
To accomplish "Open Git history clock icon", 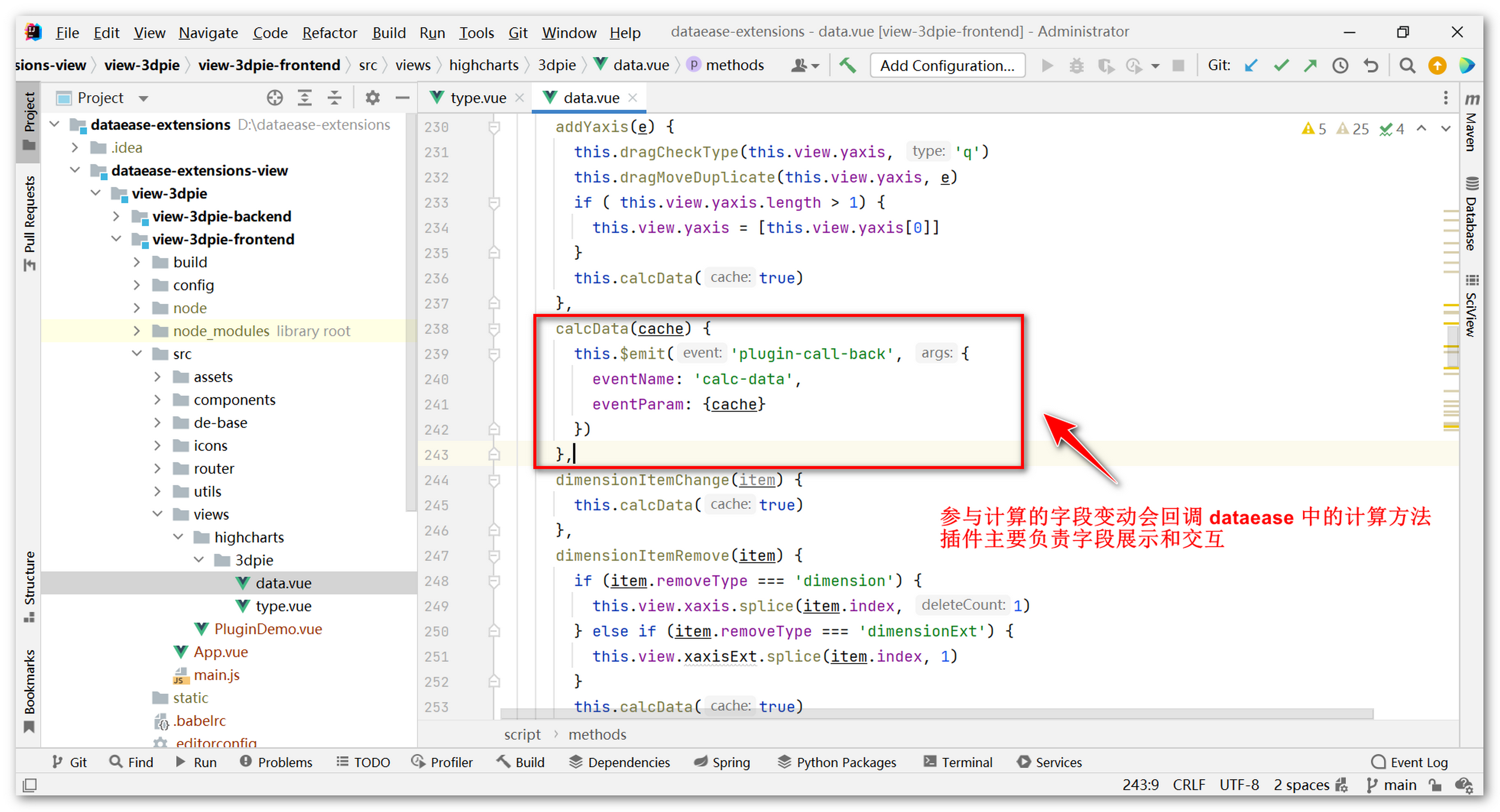I will click(x=1340, y=65).
